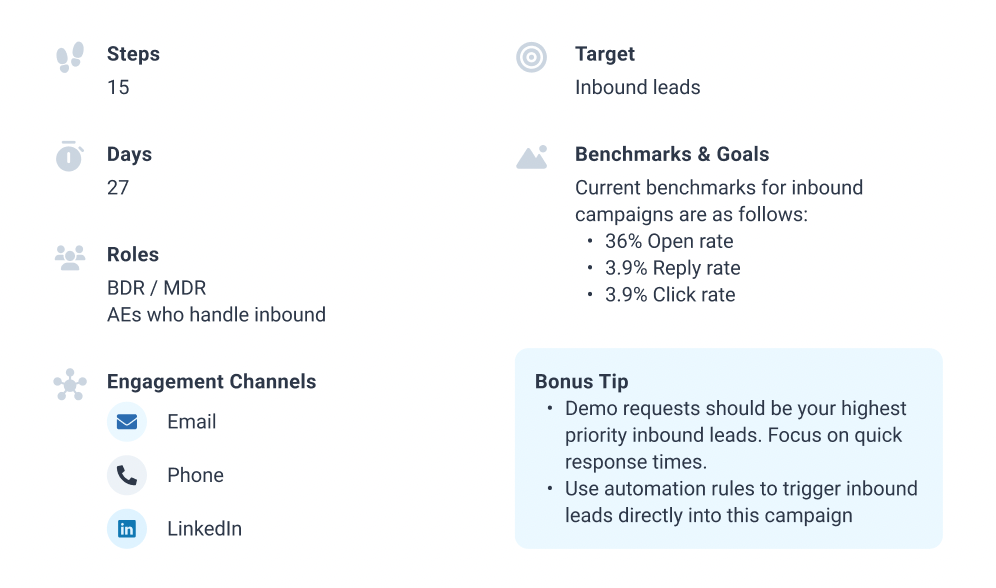Image resolution: width=996 pixels, height=588 pixels.
Task: Select the Phone handset icon
Action: (x=127, y=475)
